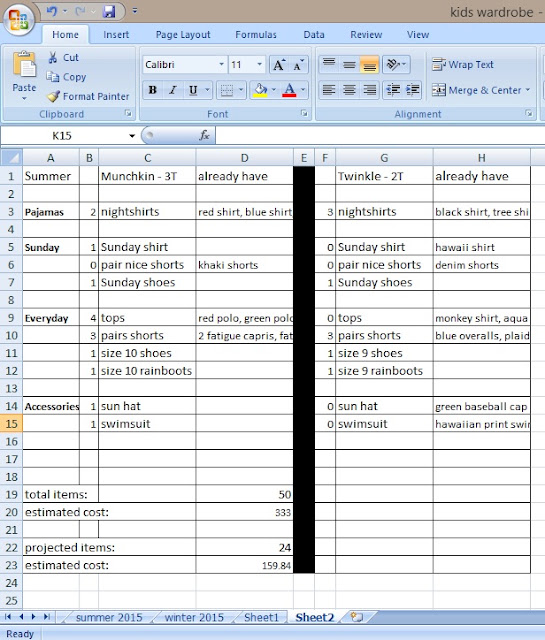545x640 pixels.
Task: Expand font color palette arrow
Action: tap(303, 90)
